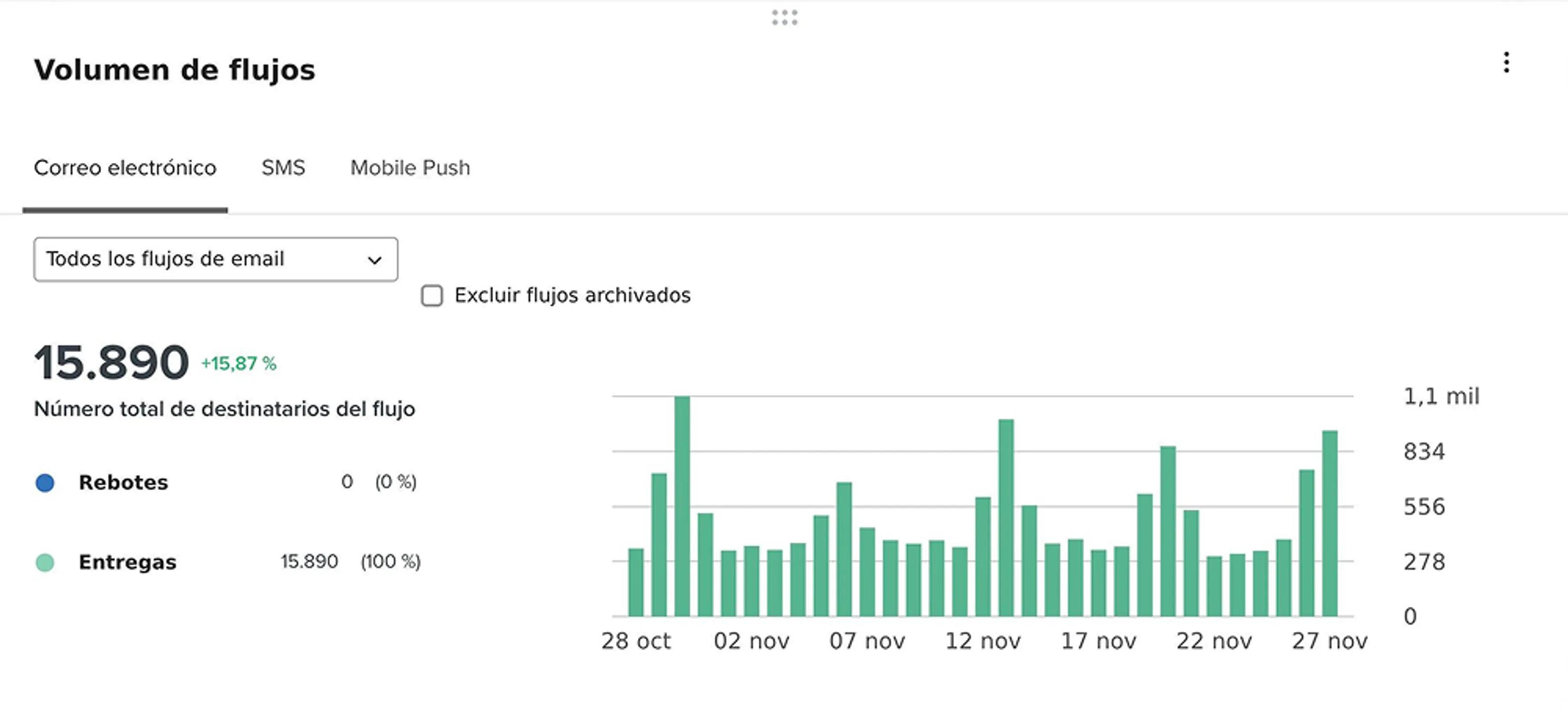Click the chevron on the flow selector
1568x709 pixels.
coord(375,260)
